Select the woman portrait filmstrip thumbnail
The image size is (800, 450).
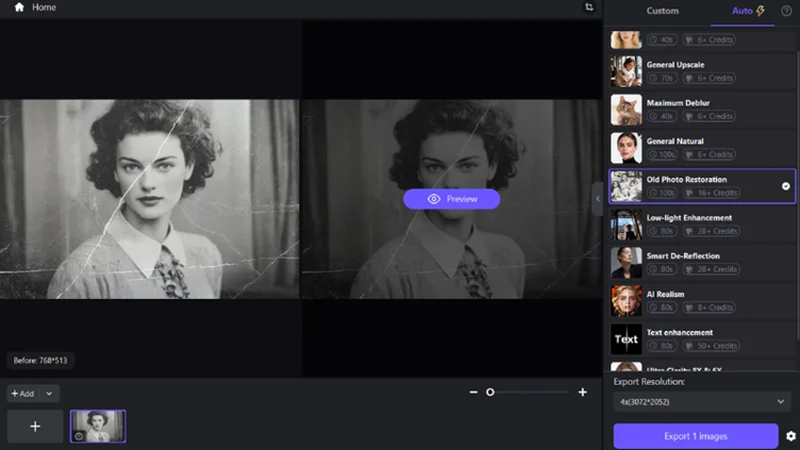coord(98,427)
